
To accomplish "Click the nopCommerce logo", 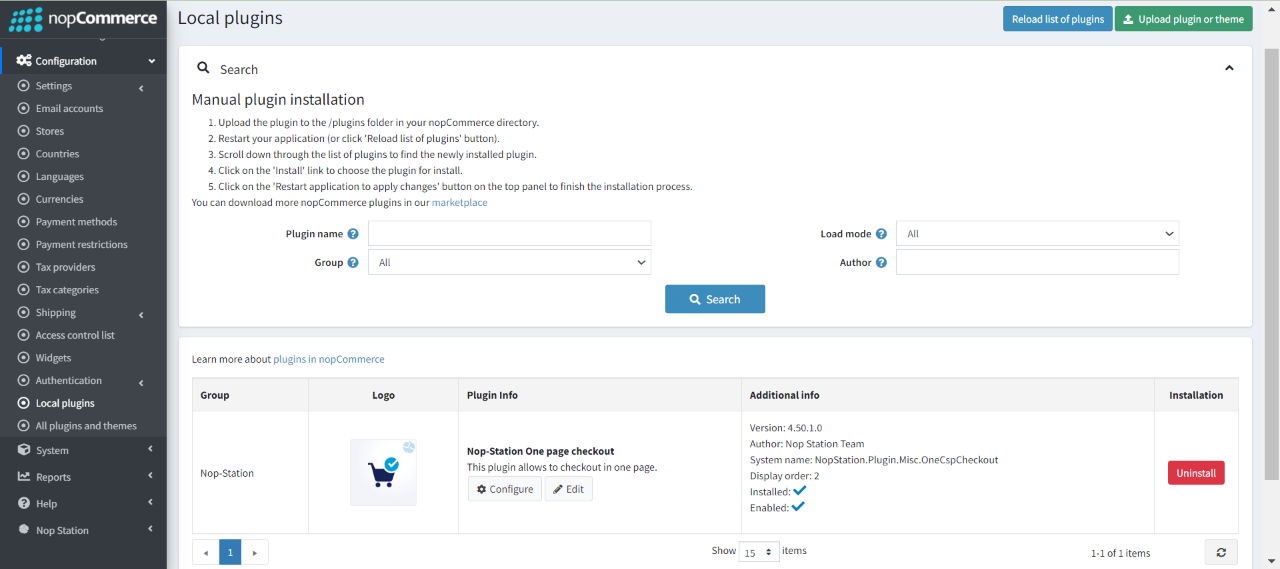I will [x=83, y=19].
